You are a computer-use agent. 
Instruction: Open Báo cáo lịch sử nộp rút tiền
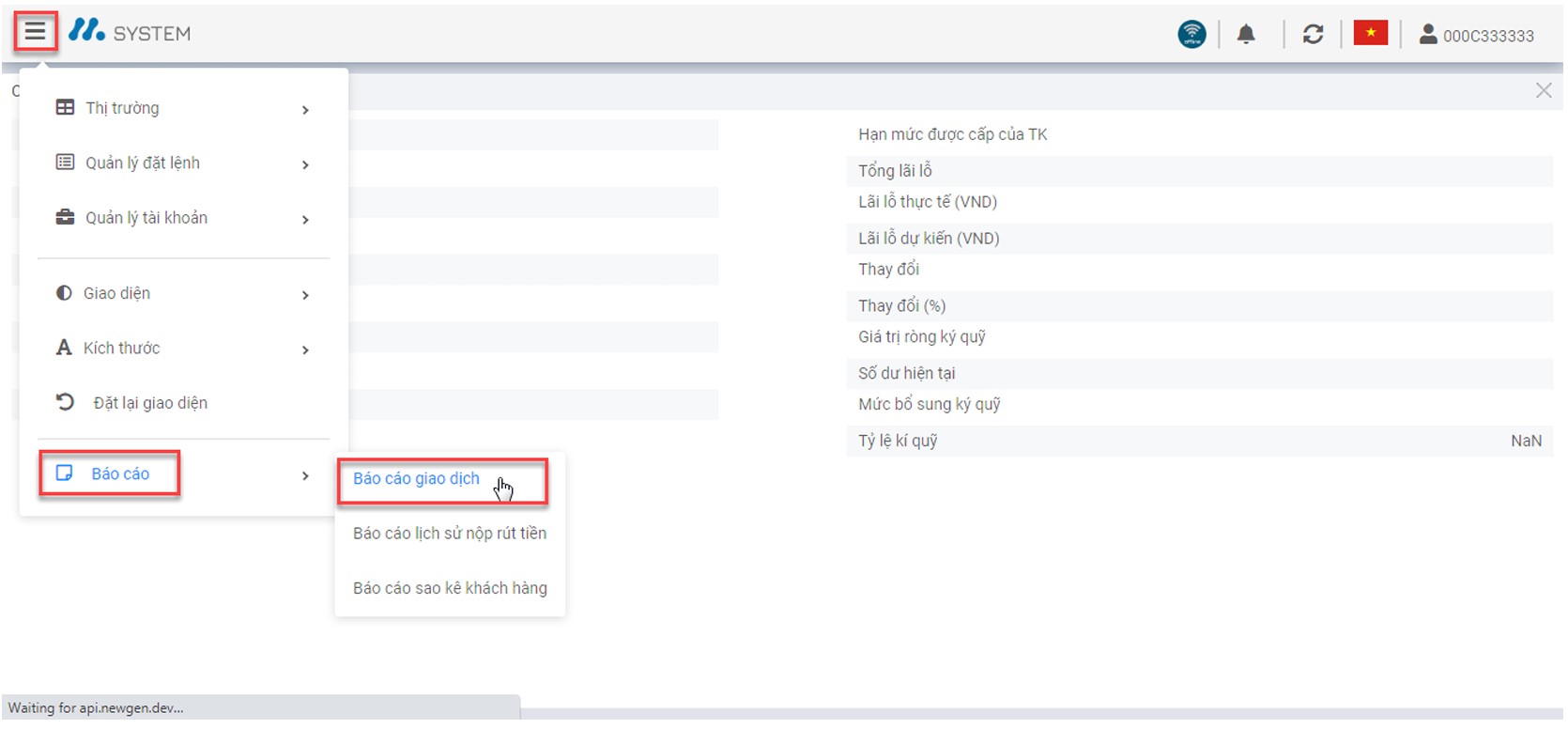click(449, 534)
